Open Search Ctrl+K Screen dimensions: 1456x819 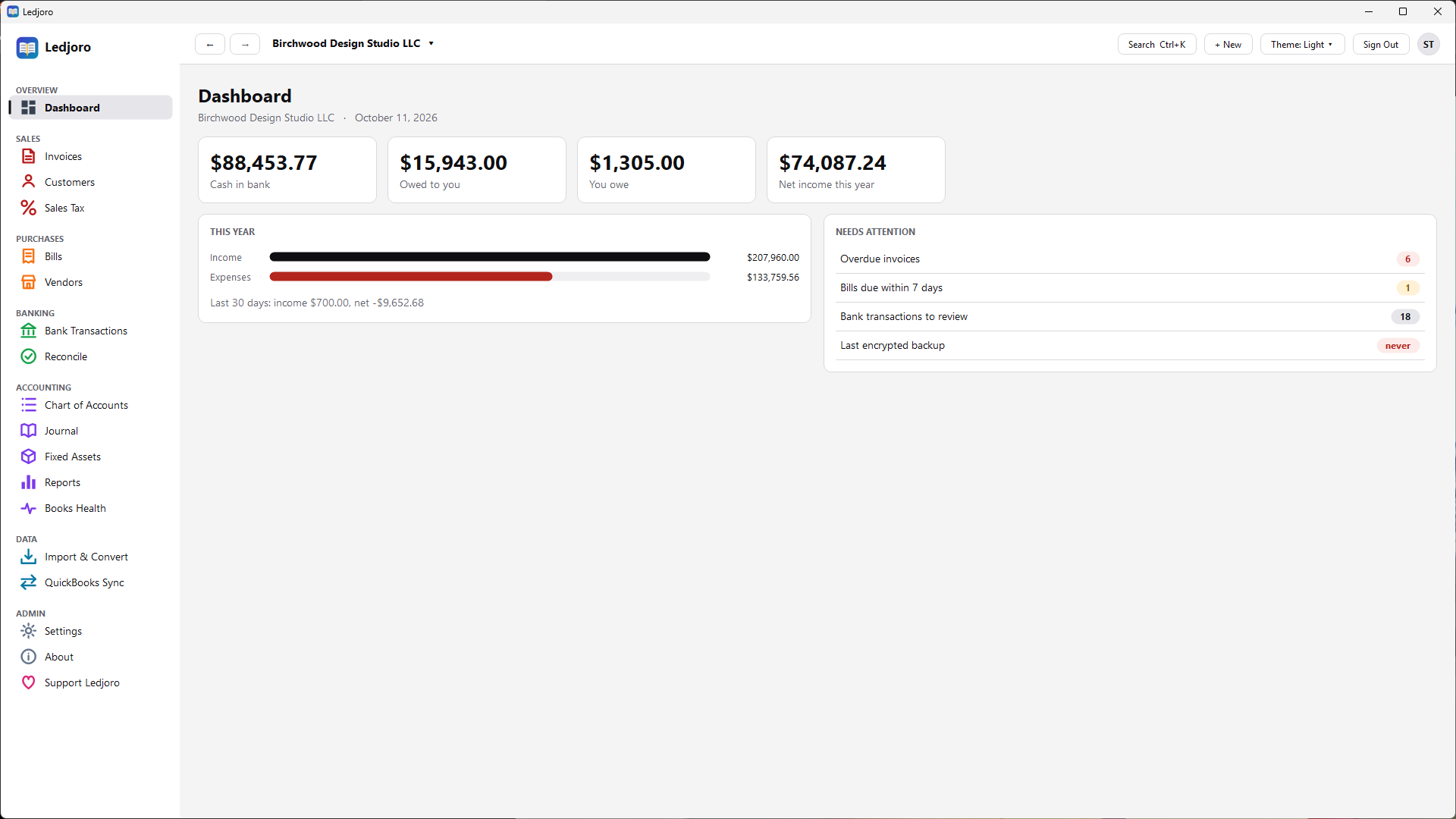point(1156,45)
